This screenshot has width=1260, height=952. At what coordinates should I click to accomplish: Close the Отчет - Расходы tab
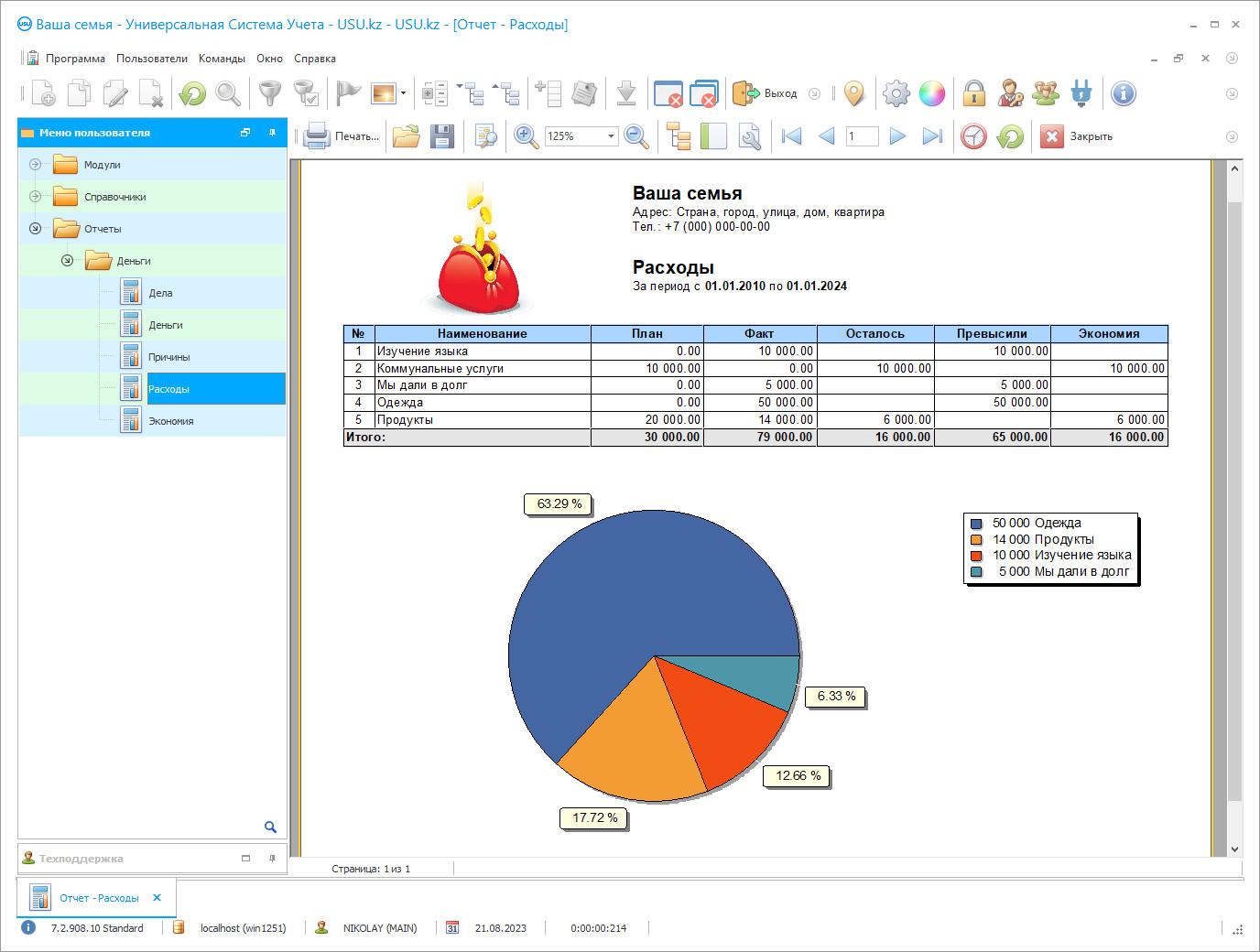pyautogui.click(x=157, y=898)
